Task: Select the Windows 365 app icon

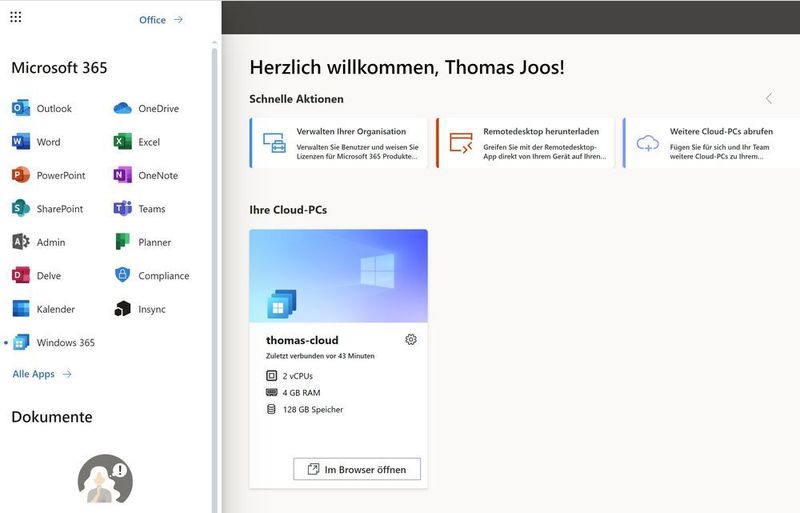Action: 21,343
